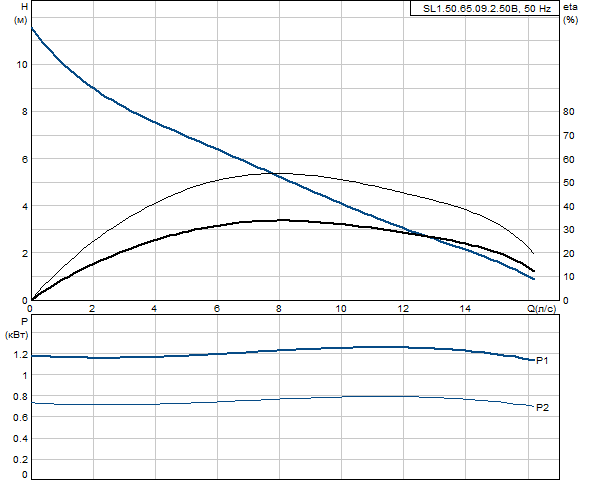Click the 12 tick on the Q axis
Image resolution: width=592 pixels, height=480 pixels.
click(x=403, y=309)
